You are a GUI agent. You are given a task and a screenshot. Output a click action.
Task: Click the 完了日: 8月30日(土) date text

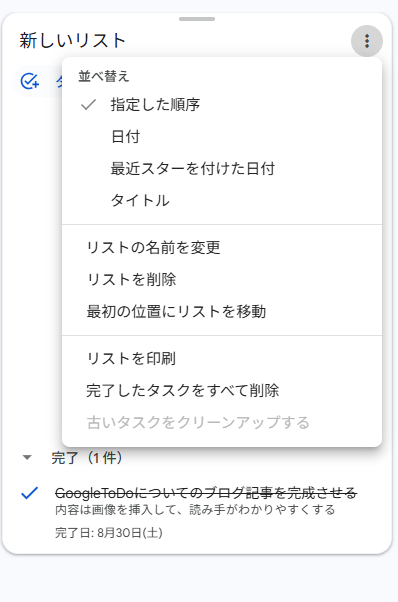click(109, 533)
